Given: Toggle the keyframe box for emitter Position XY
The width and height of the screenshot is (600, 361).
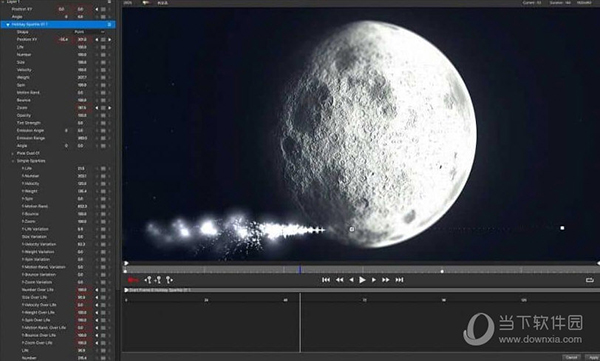Looking at the screenshot, I should (103, 40).
